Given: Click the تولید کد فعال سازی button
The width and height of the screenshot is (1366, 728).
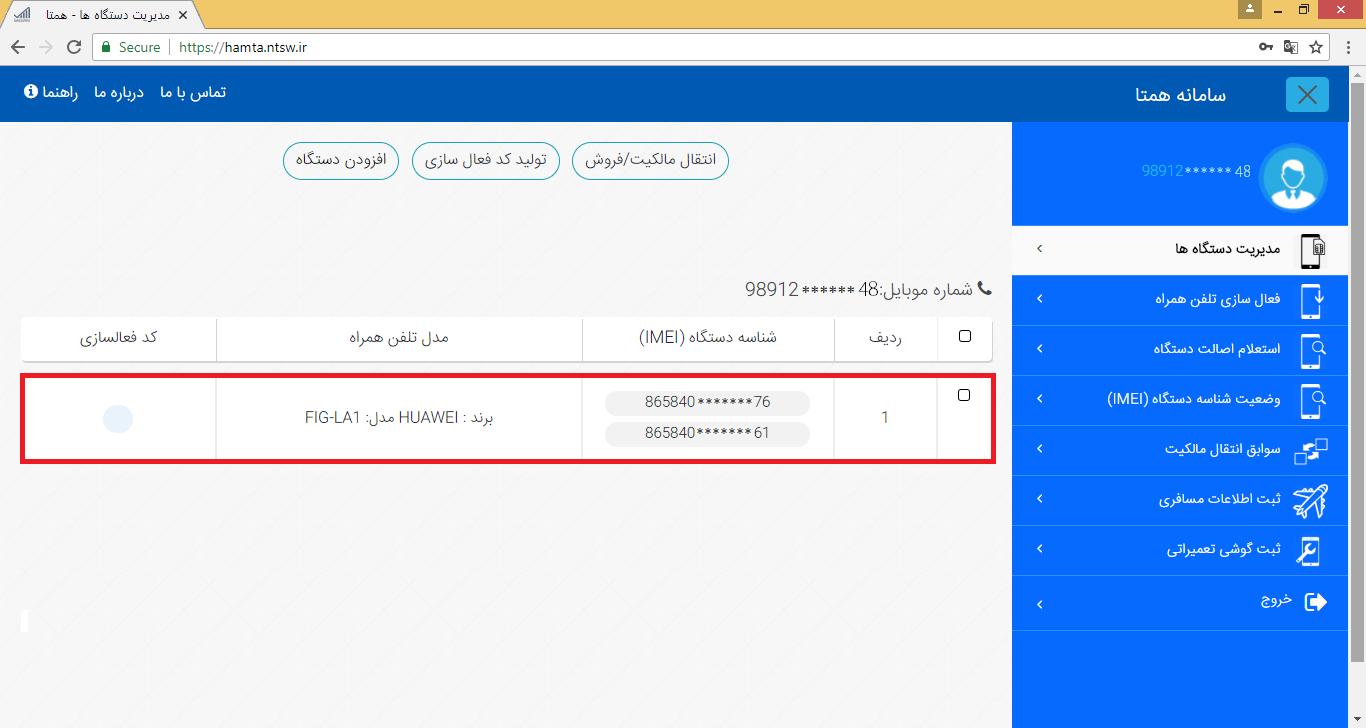Looking at the screenshot, I should (485, 161).
